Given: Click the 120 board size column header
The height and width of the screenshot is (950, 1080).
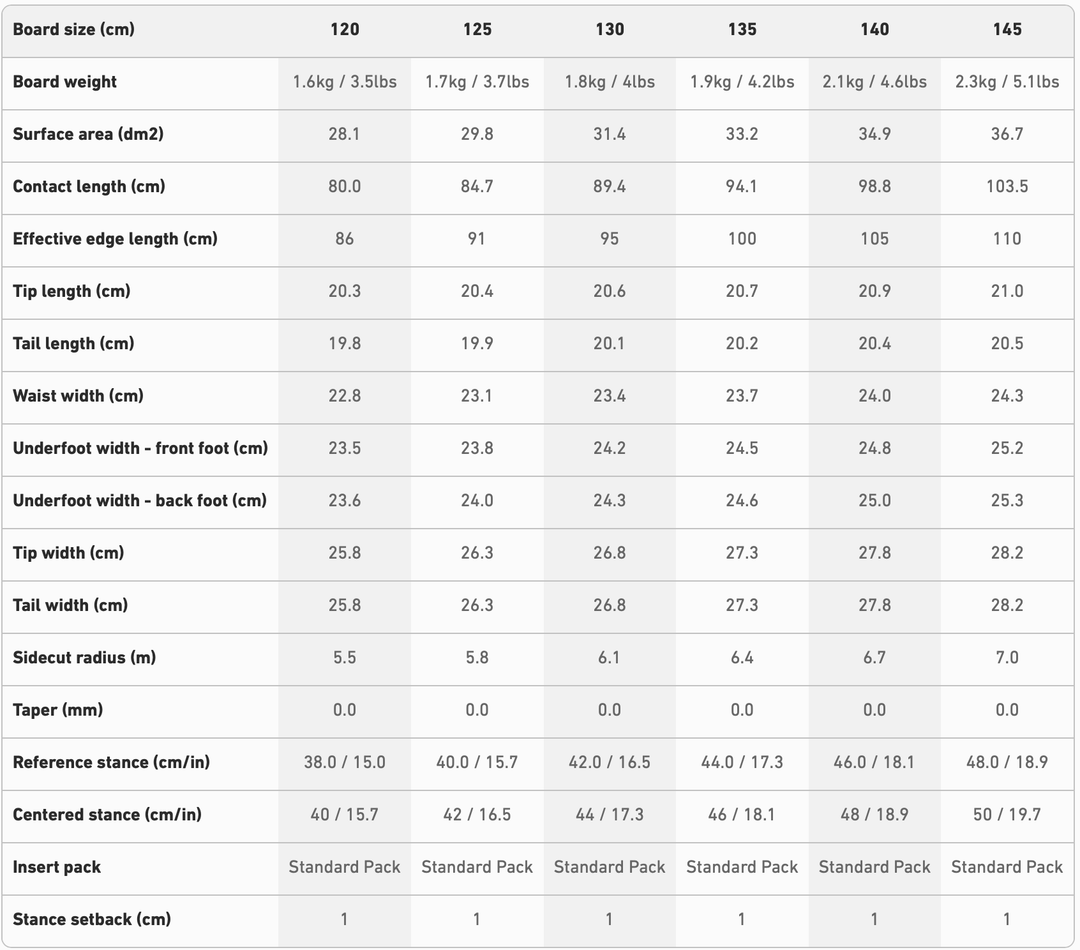Looking at the screenshot, I should (x=344, y=29).
